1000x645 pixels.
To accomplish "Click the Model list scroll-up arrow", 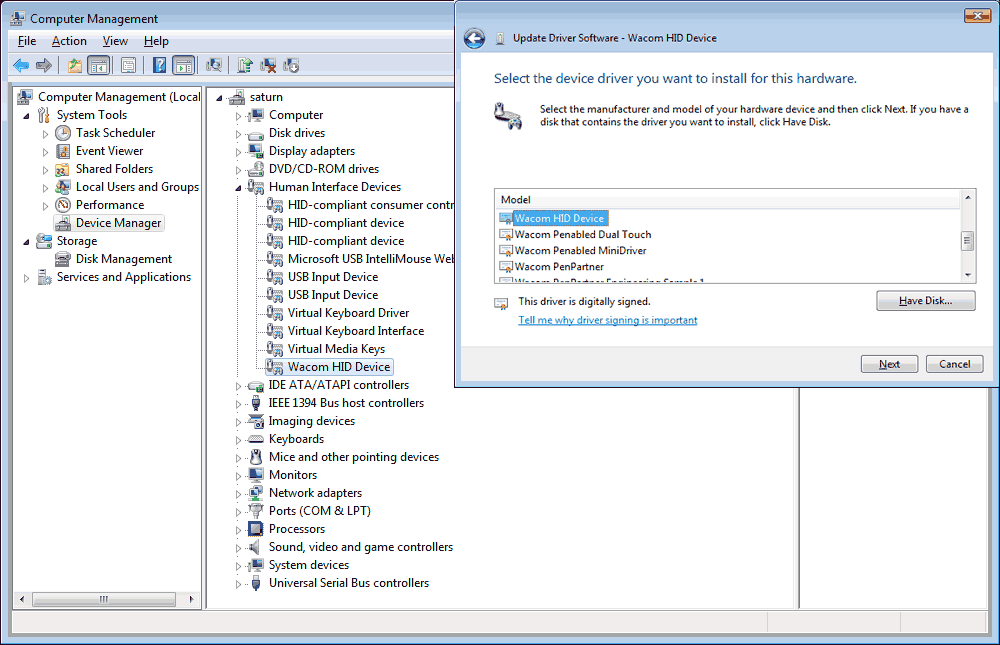I will (x=967, y=198).
